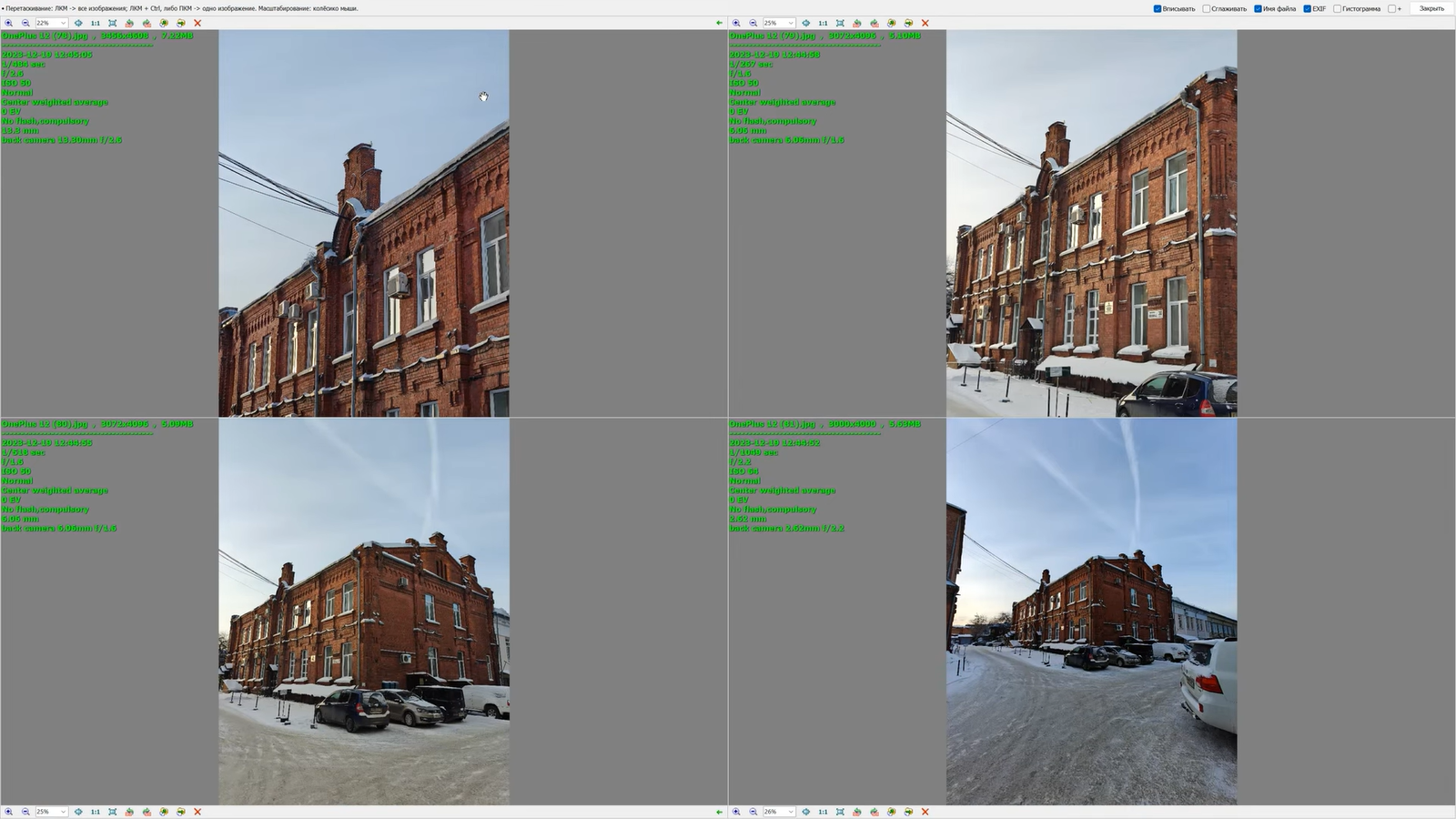Center the image in bottom-right panel
This screenshot has height=819, width=1456.
pyautogui.click(x=806, y=812)
